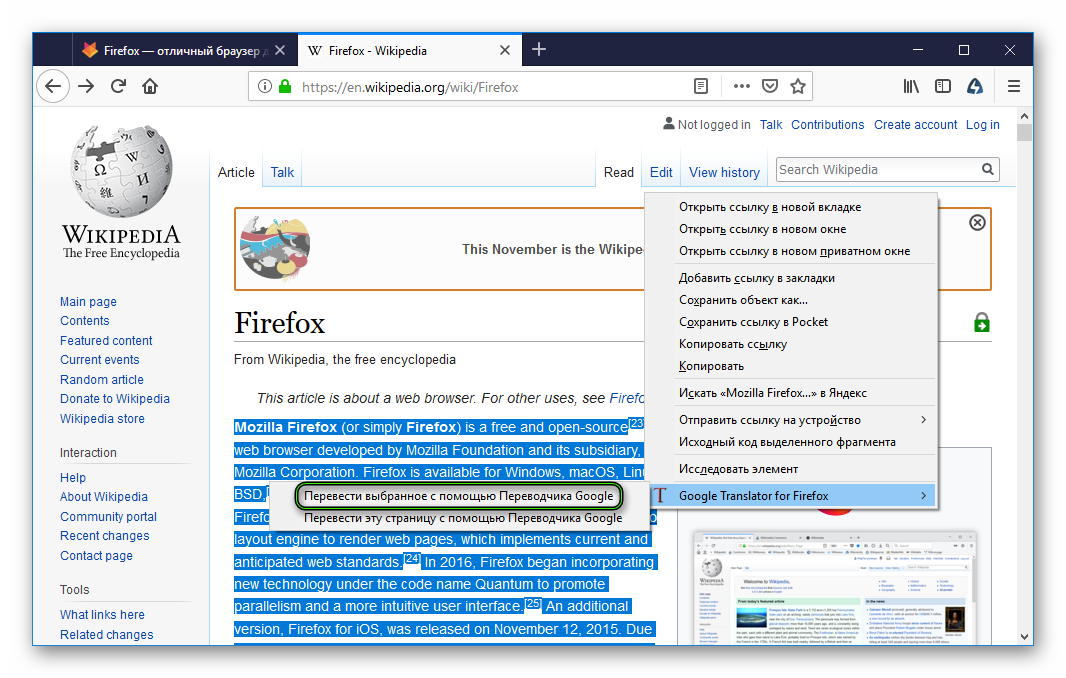Image resolution: width=1066 pixels, height=678 pixels.
Task: Dismiss the banner with its close icon
Action: (977, 222)
